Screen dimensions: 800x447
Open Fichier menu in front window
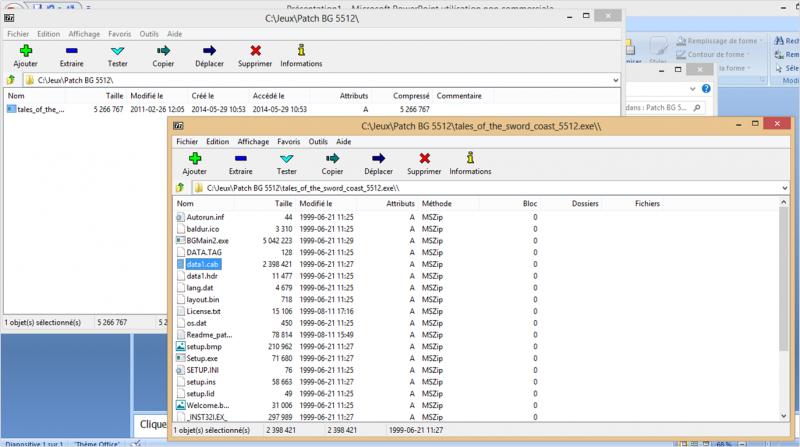tap(187, 141)
